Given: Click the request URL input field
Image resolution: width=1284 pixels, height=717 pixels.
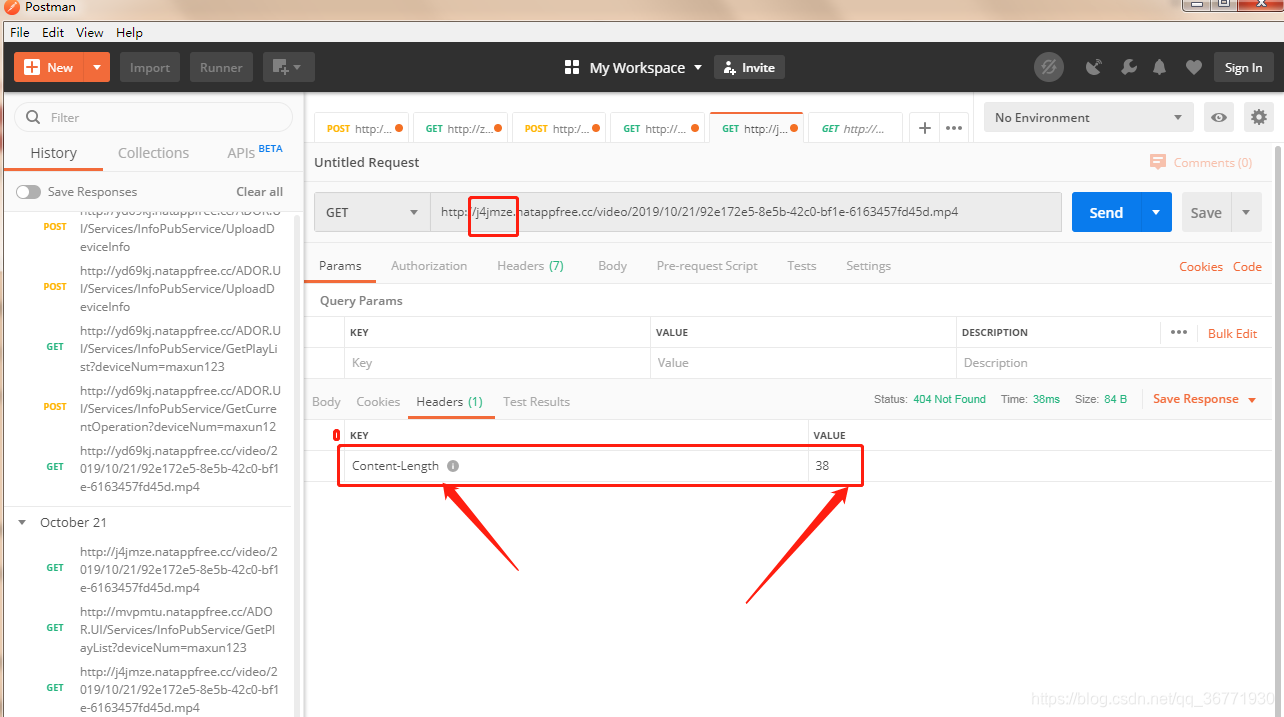Looking at the screenshot, I should (x=746, y=212).
